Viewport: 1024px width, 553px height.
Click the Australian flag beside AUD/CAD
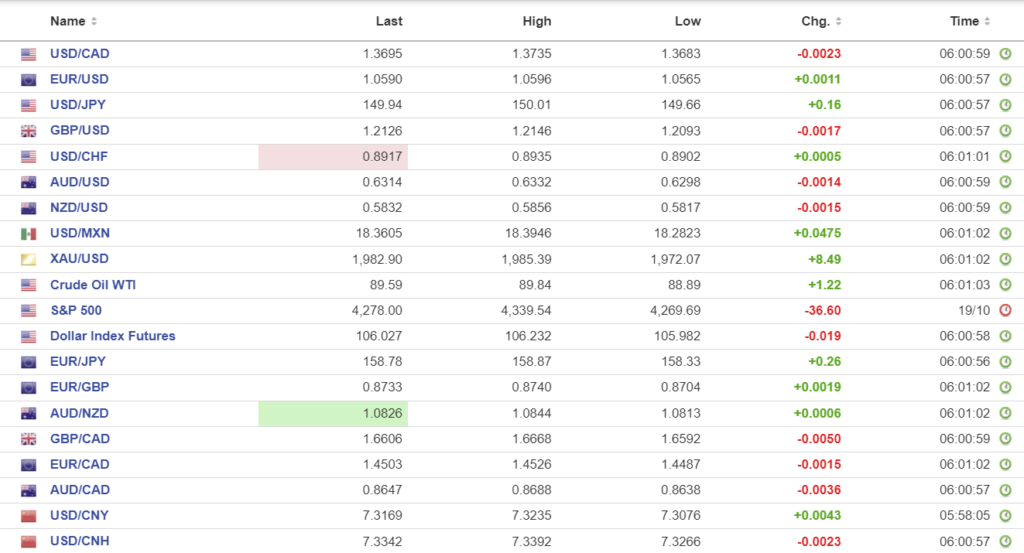(x=28, y=491)
